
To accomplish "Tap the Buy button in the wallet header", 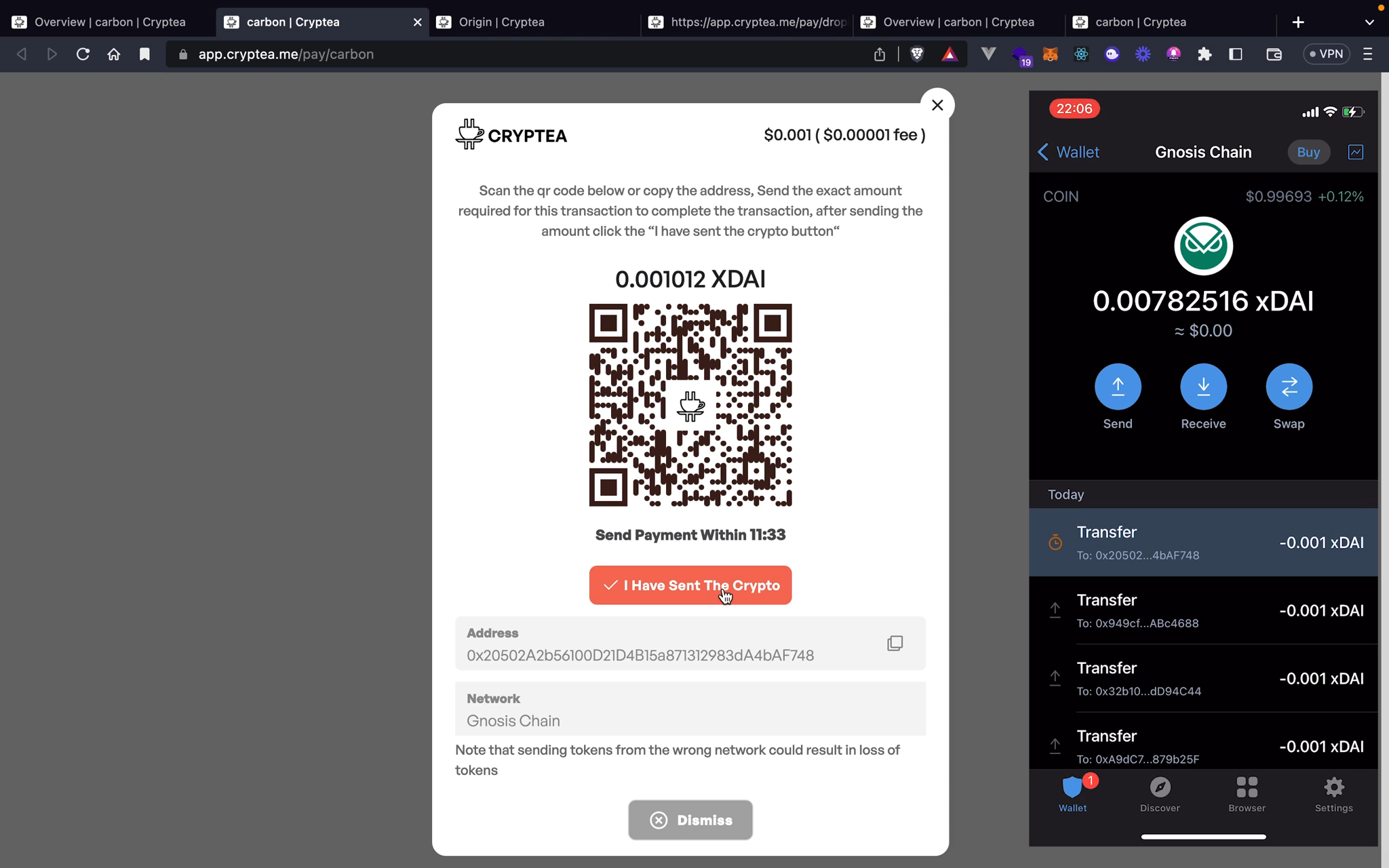I will click(x=1308, y=152).
